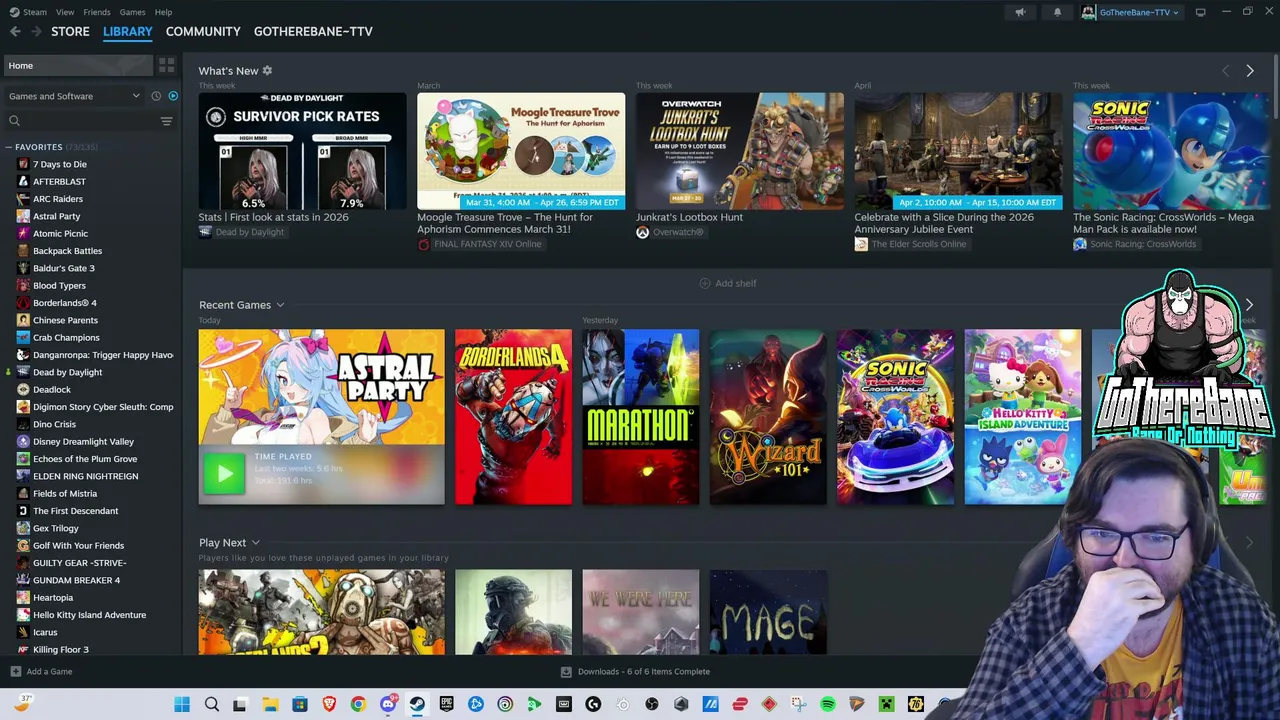Open Dead by Daylight game icon in favorites
The height and width of the screenshot is (720, 1280).
click(23, 372)
